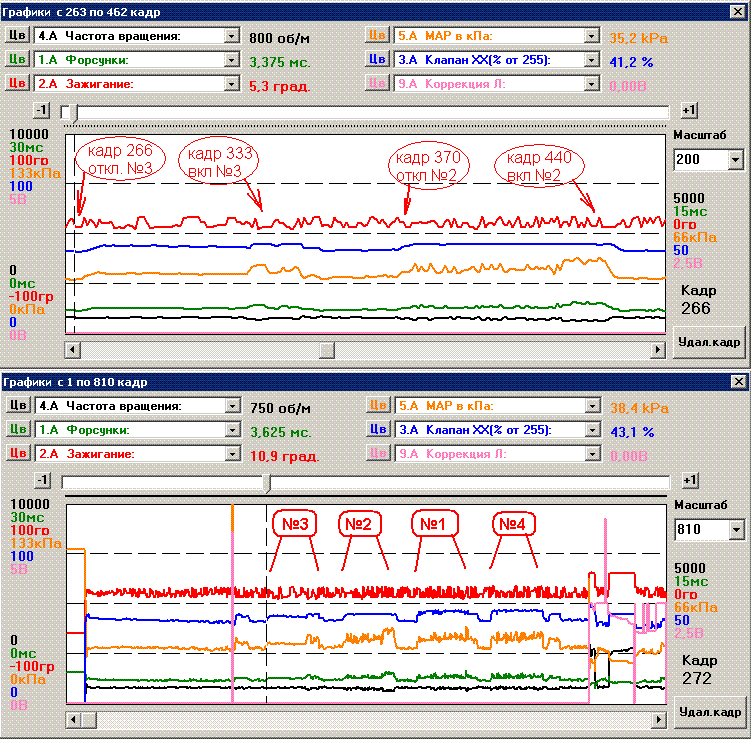Viewport: 751px width, 739px height.
Task: Click Удал.кадр button in the top window
Action: click(x=709, y=341)
